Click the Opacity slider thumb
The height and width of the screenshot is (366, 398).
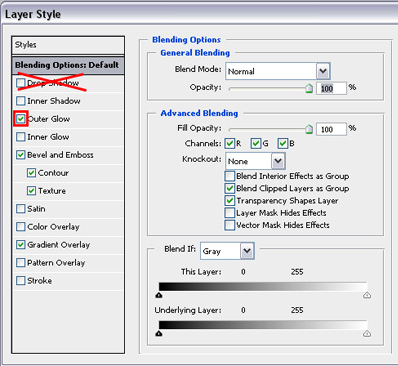[x=309, y=88]
